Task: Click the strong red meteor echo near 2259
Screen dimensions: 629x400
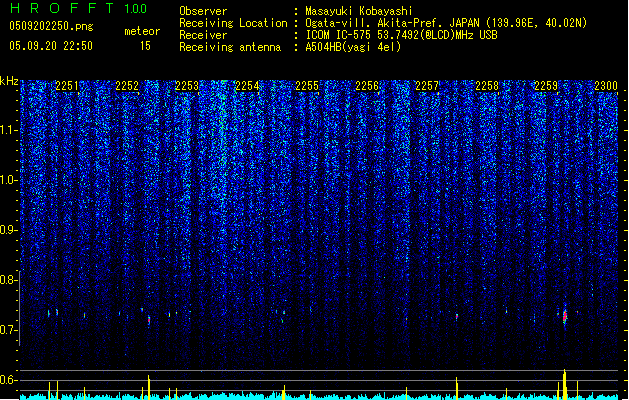Action: point(565,317)
